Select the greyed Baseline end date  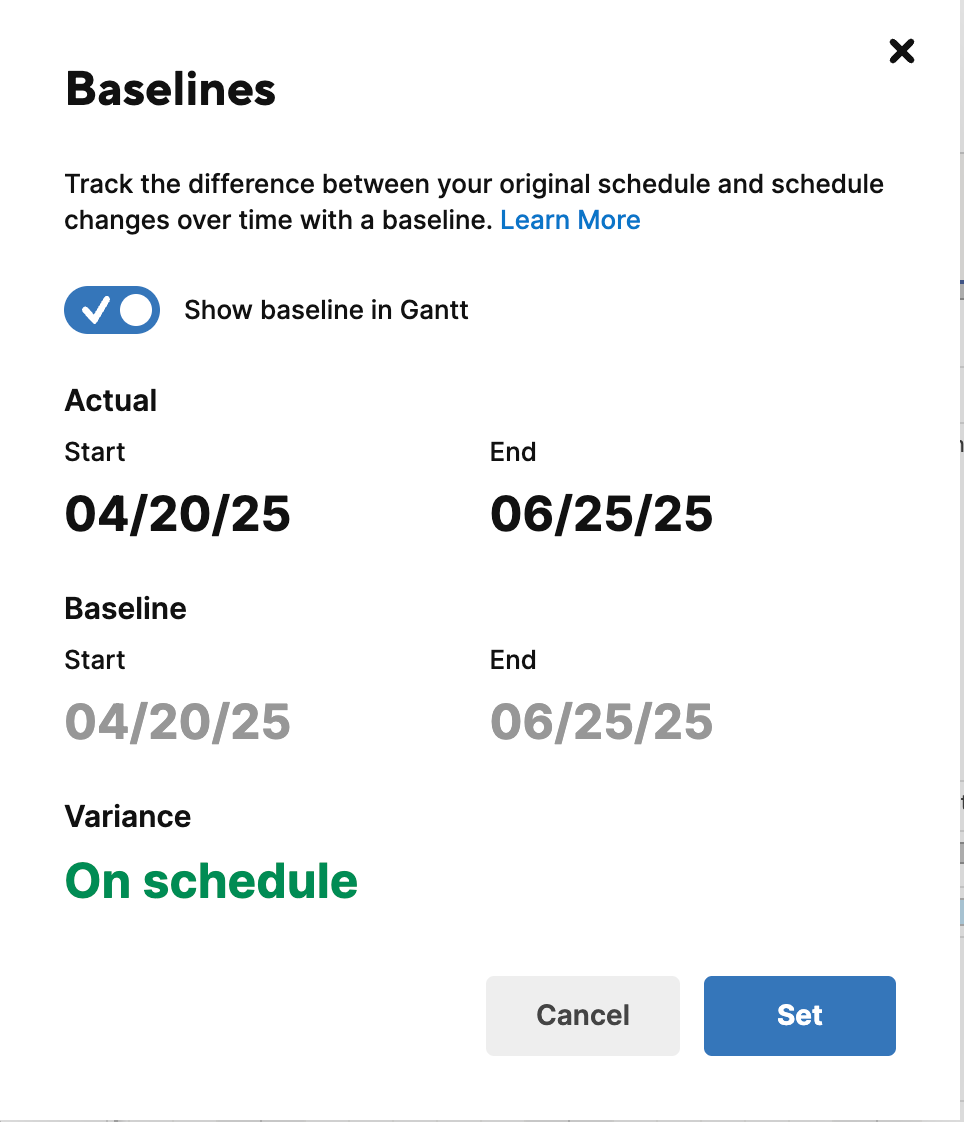tap(601, 722)
